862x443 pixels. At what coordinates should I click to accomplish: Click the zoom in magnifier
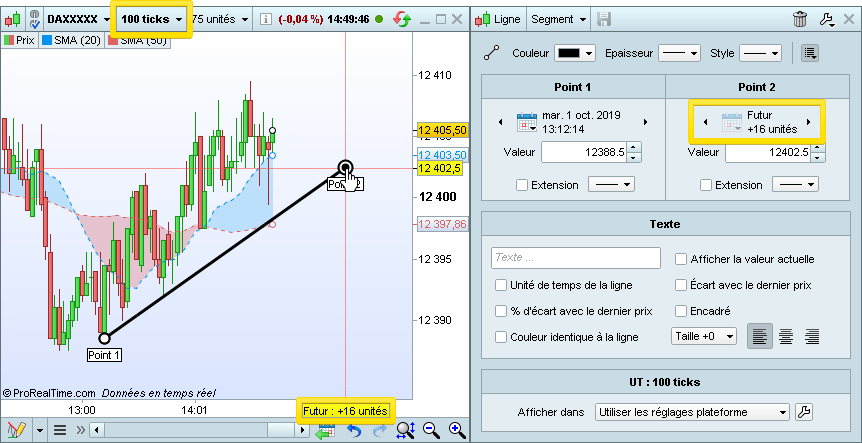(x=457, y=430)
